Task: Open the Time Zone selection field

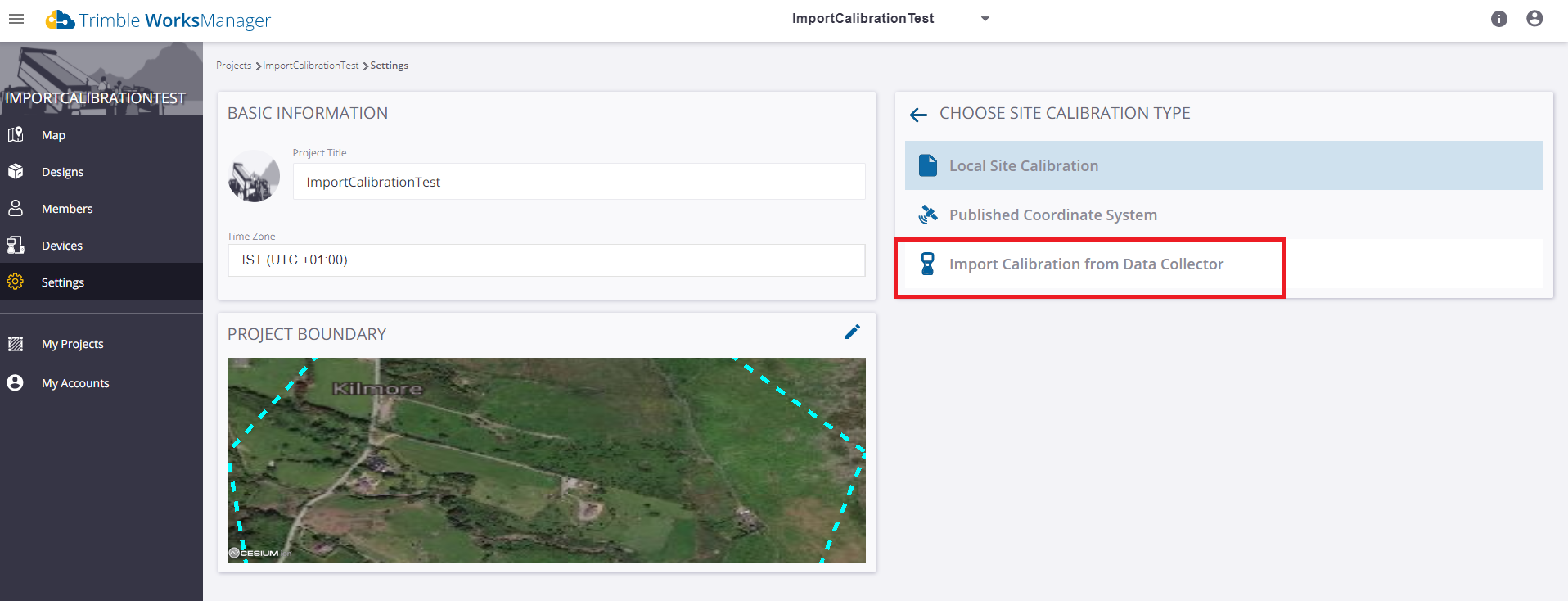Action: click(x=546, y=260)
